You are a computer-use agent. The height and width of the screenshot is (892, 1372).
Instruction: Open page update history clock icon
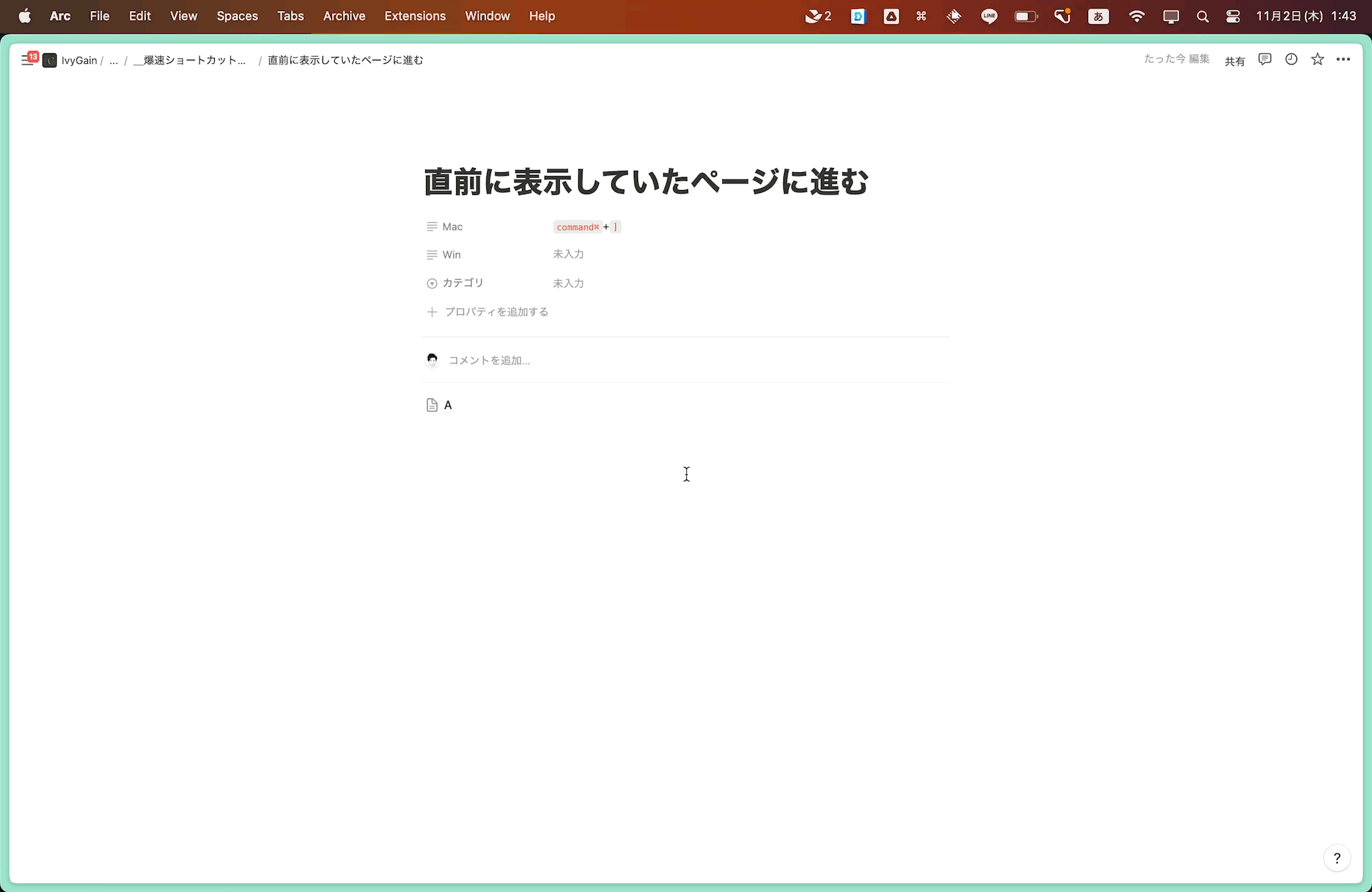pyautogui.click(x=1291, y=60)
